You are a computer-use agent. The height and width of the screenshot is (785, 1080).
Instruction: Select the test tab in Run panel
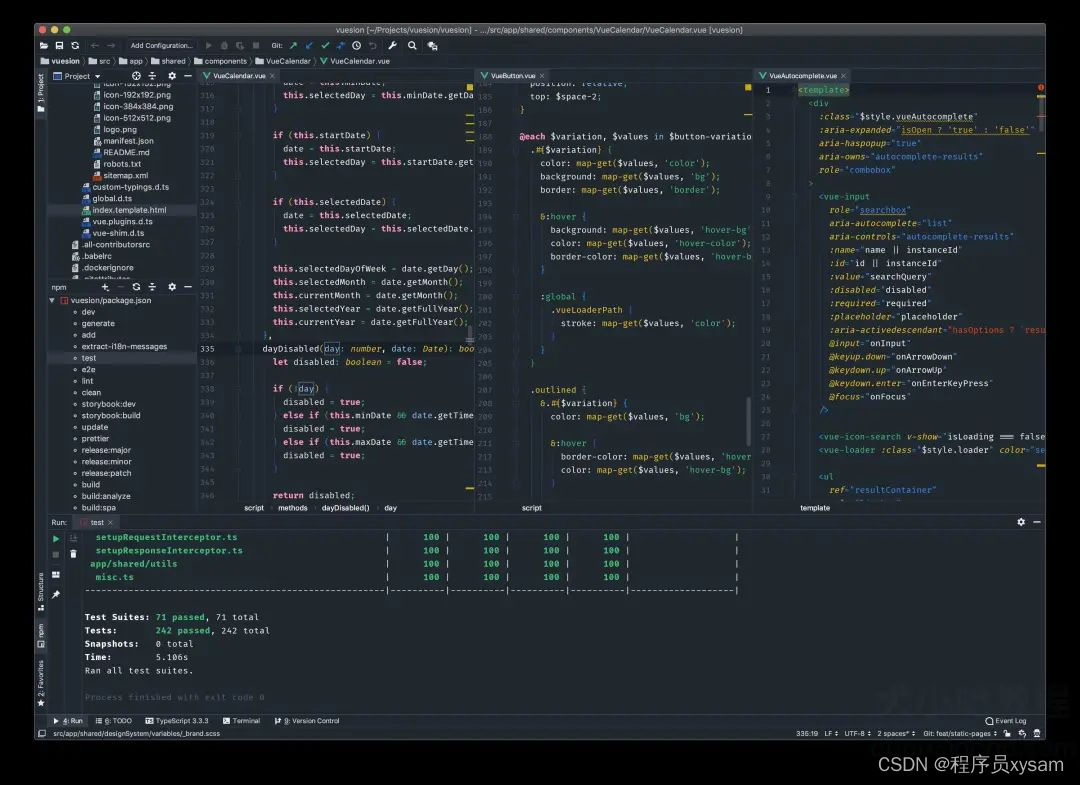coord(96,523)
